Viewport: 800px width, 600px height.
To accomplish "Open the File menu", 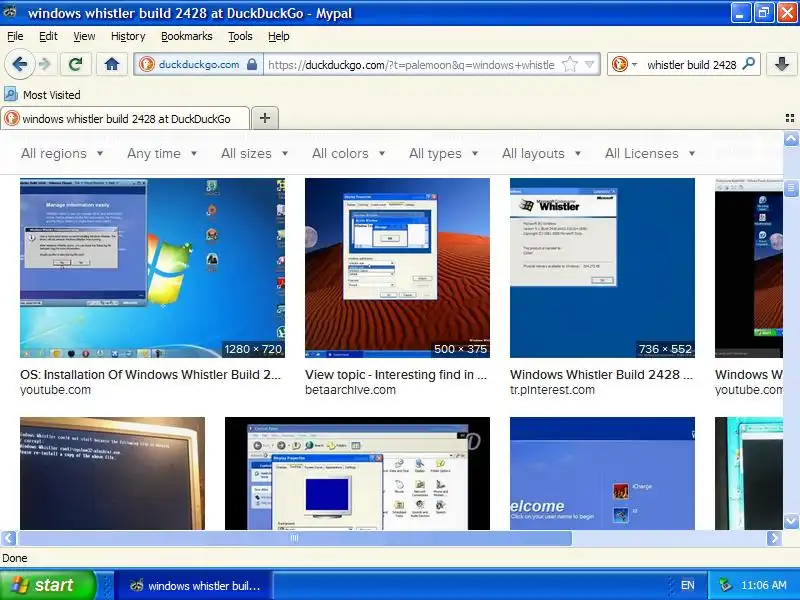I will 15,36.
